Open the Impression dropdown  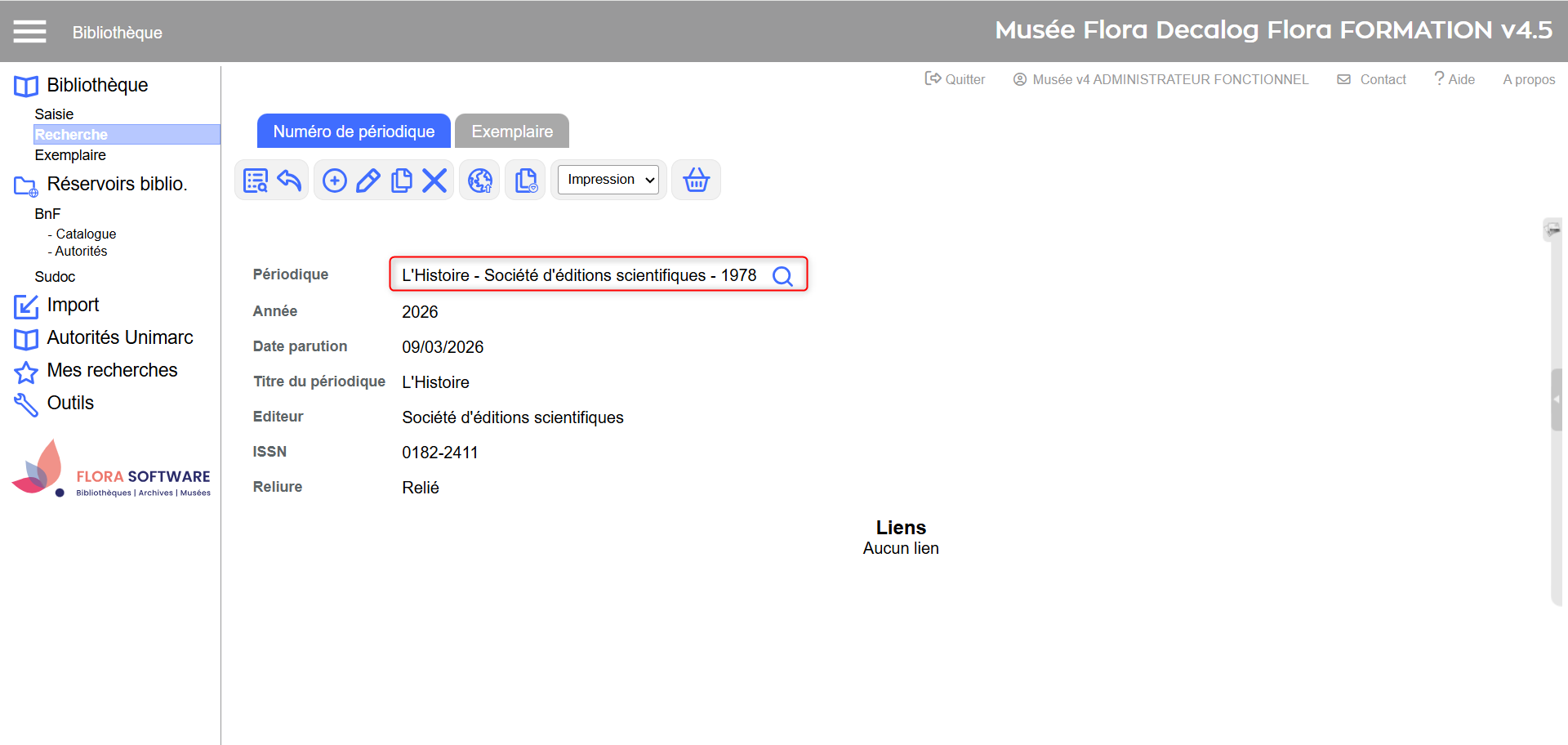coord(608,180)
